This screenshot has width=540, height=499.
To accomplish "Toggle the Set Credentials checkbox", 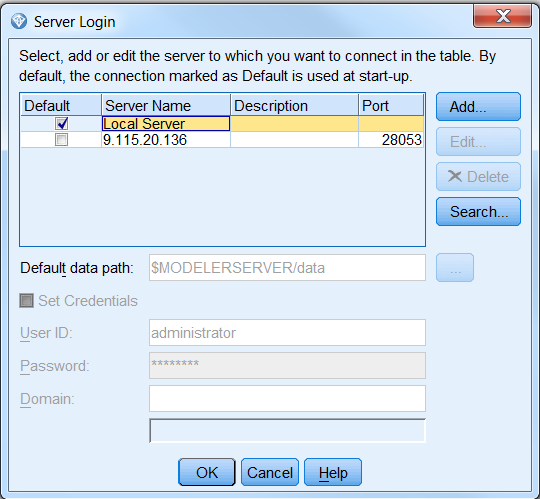I will click(x=27, y=301).
